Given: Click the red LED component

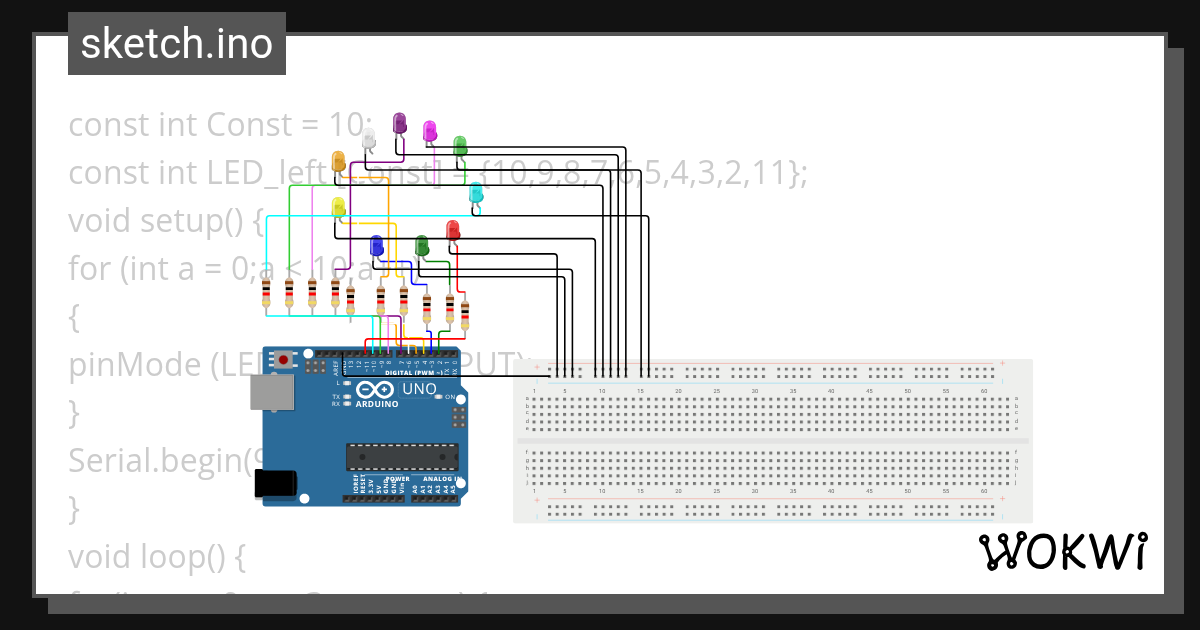Looking at the screenshot, I should coord(452,231).
